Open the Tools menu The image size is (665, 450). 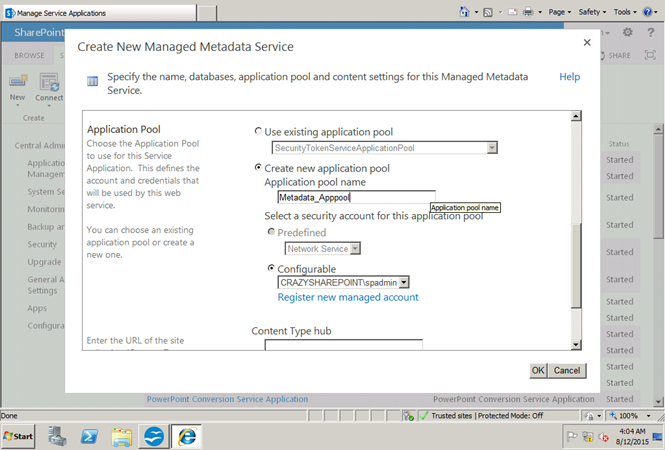coord(625,12)
